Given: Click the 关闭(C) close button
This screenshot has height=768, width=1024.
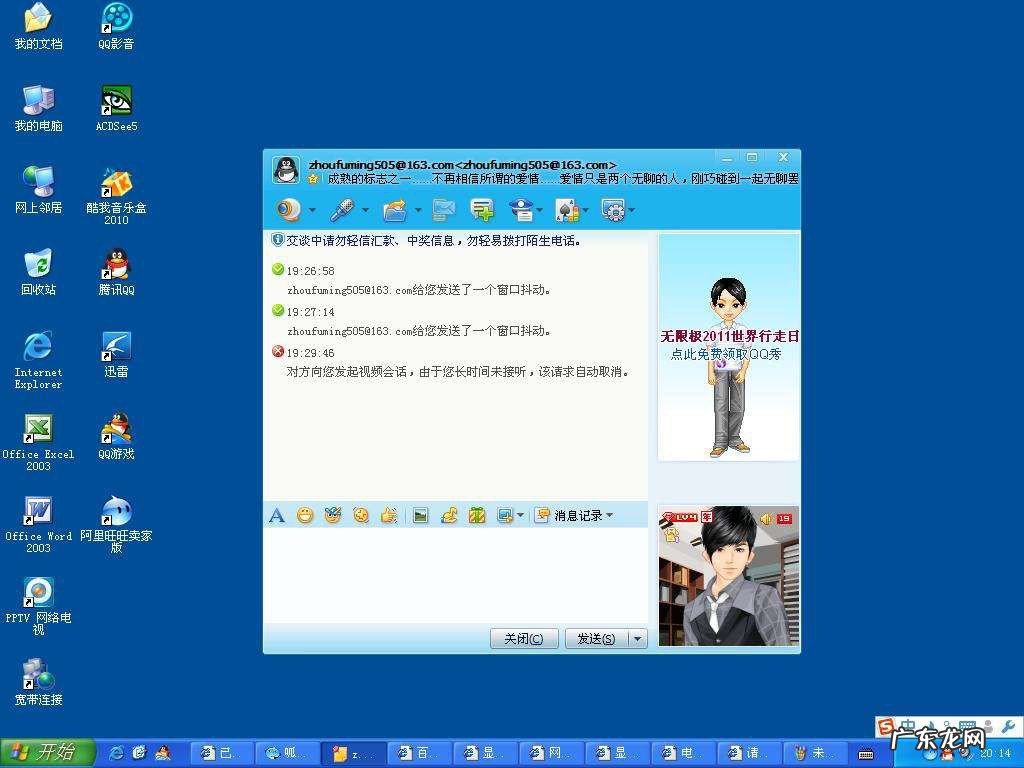Looking at the screenshot, I should (x=523, y=638).
